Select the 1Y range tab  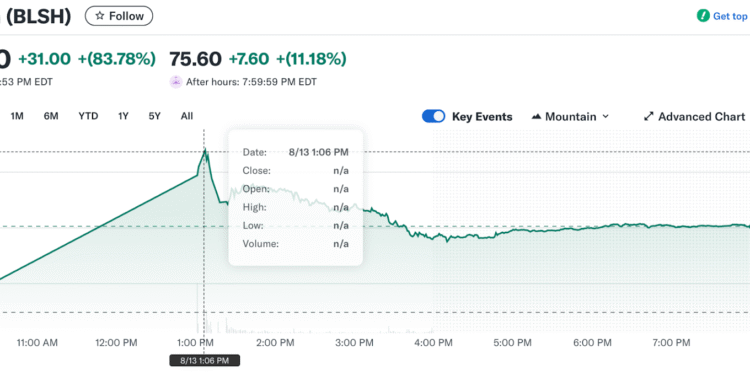[x=123, y=116]
